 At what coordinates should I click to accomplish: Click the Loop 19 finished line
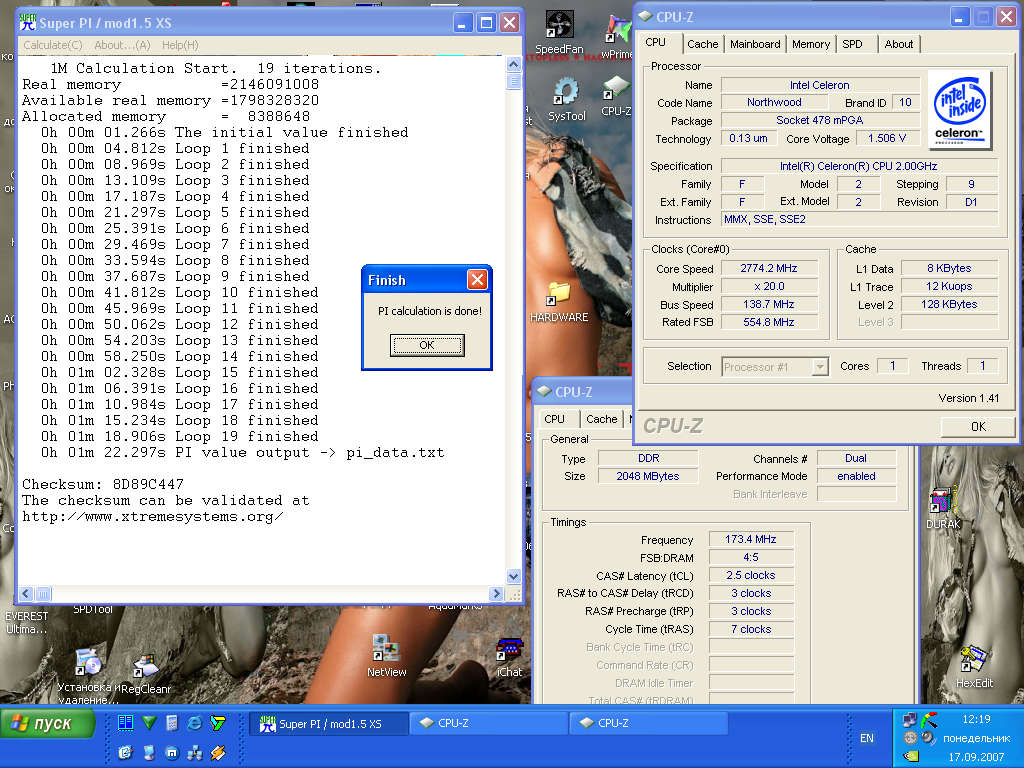pyautogui.click(x=180, y=436)
